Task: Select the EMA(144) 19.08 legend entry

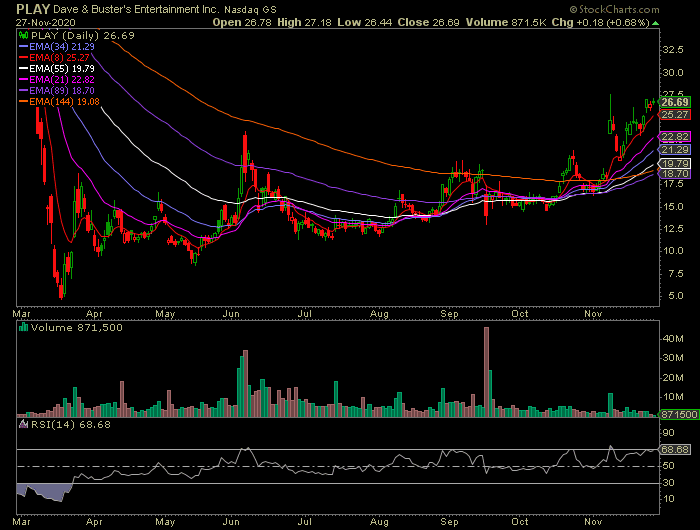Action: tap(59, 102)
